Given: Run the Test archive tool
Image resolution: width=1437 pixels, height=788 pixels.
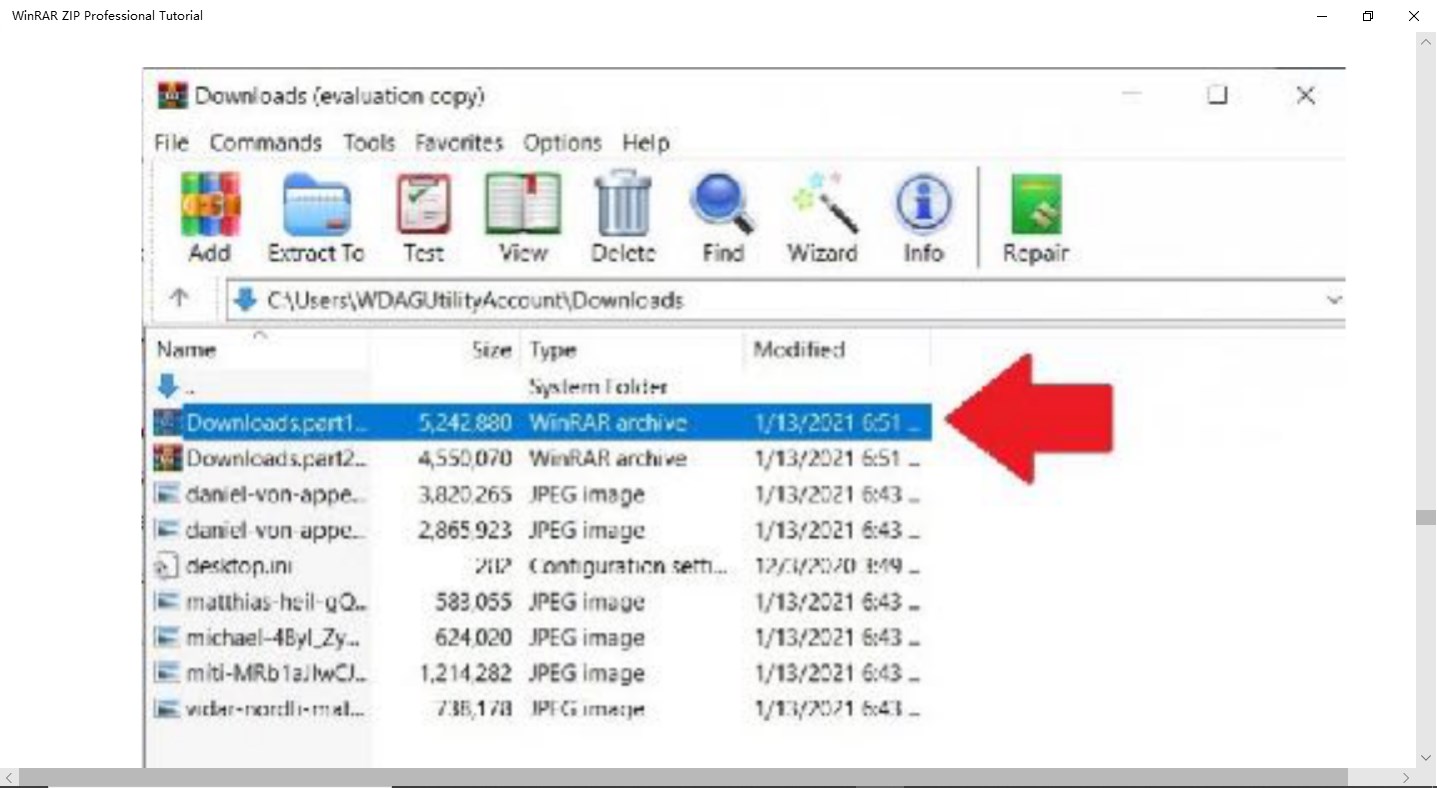Looking at the screenshot, I should click(x=423, y=205).
